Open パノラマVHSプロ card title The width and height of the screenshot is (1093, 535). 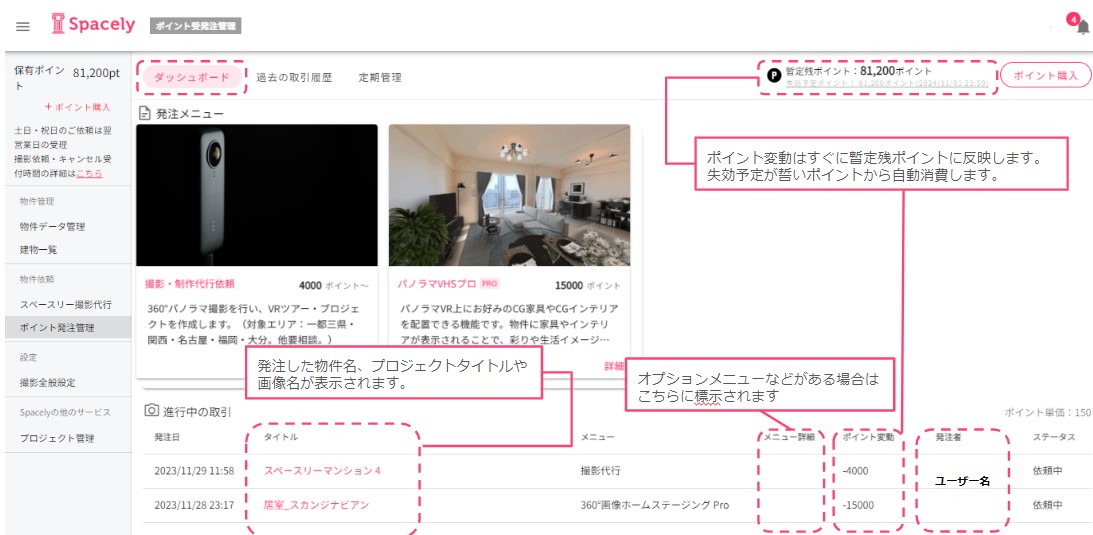click(436, 284)
